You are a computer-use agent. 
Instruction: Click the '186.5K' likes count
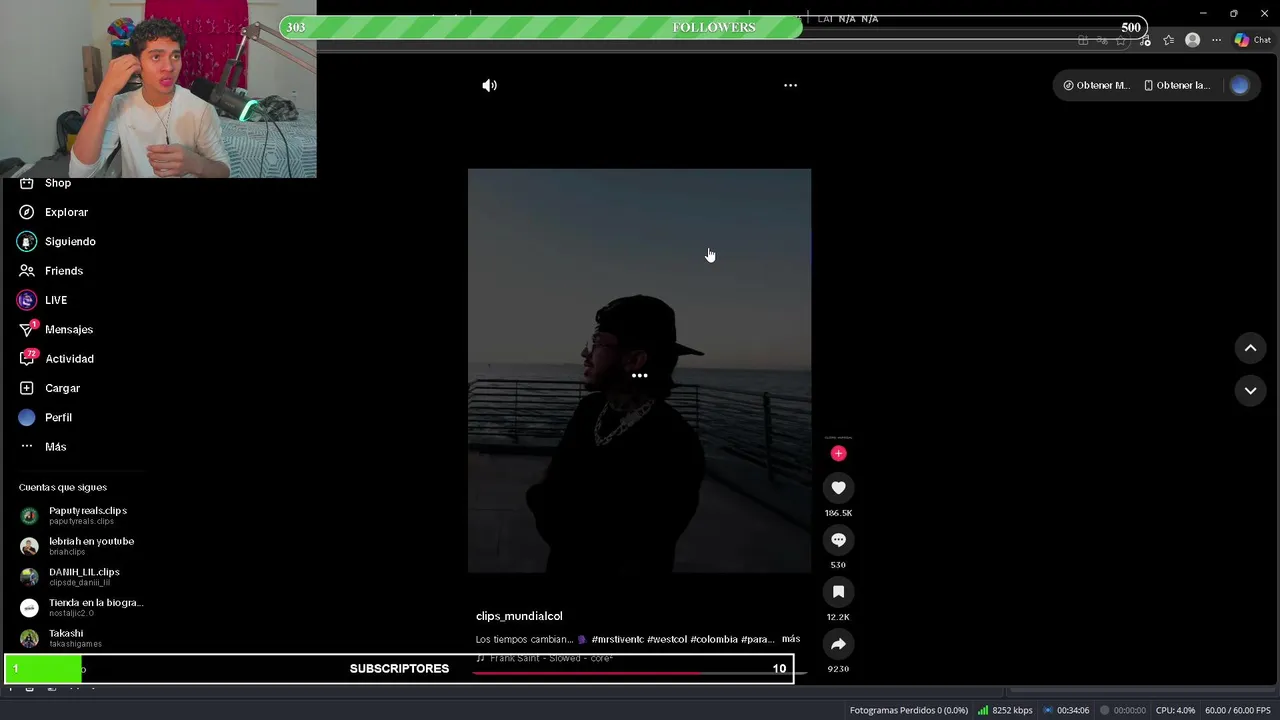point(838,513)
